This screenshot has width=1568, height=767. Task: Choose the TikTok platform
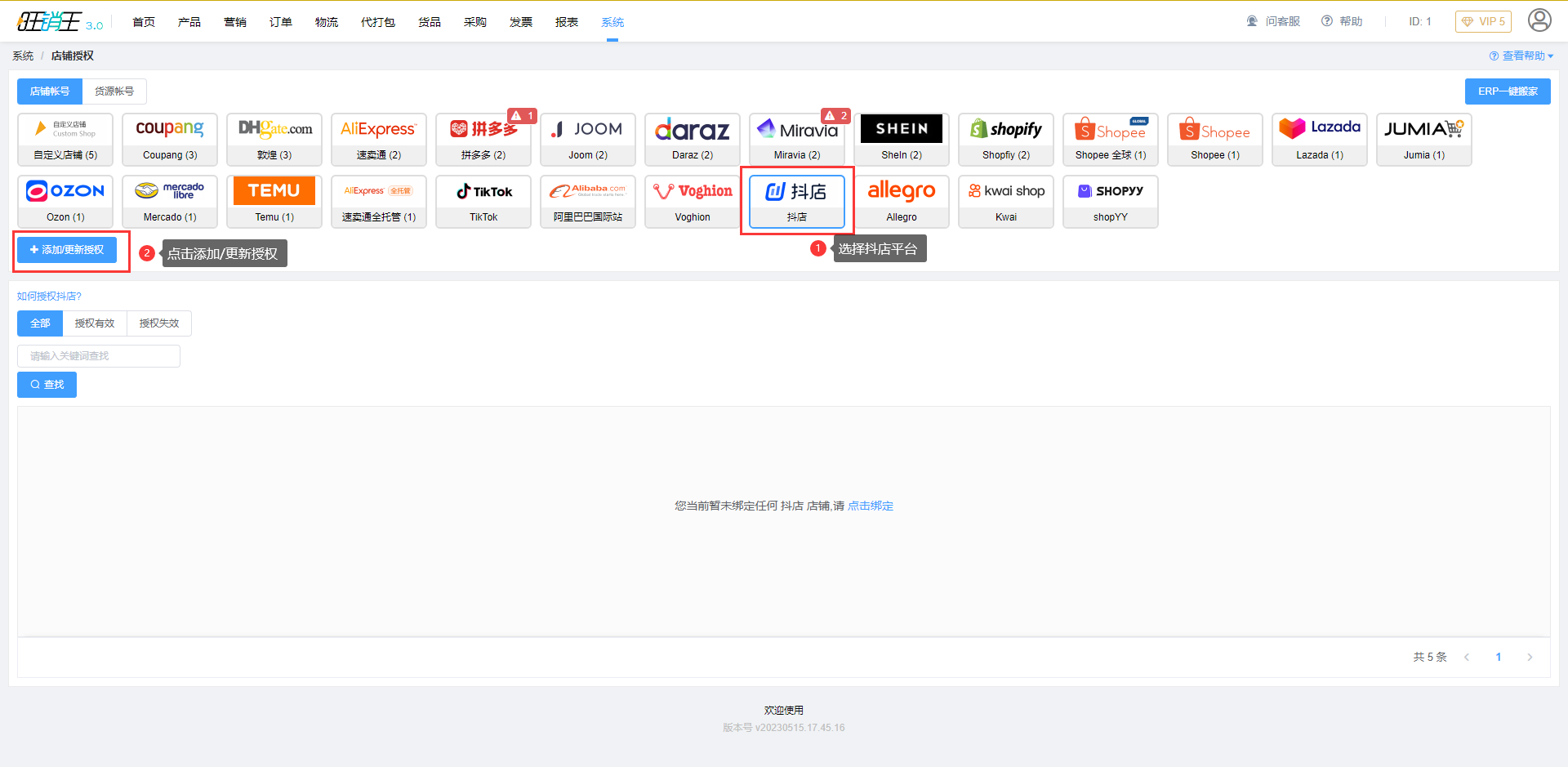point(483,202)
